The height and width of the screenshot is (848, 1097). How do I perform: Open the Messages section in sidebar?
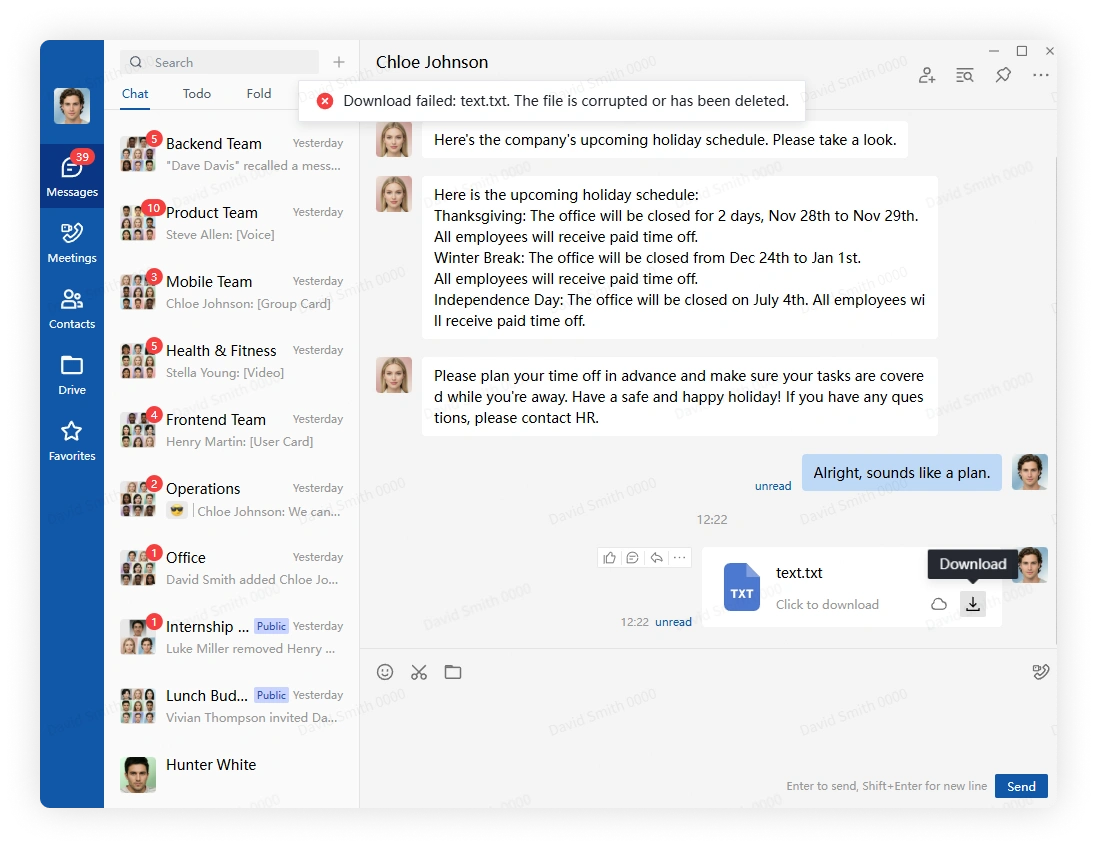(x=72, y=176)
